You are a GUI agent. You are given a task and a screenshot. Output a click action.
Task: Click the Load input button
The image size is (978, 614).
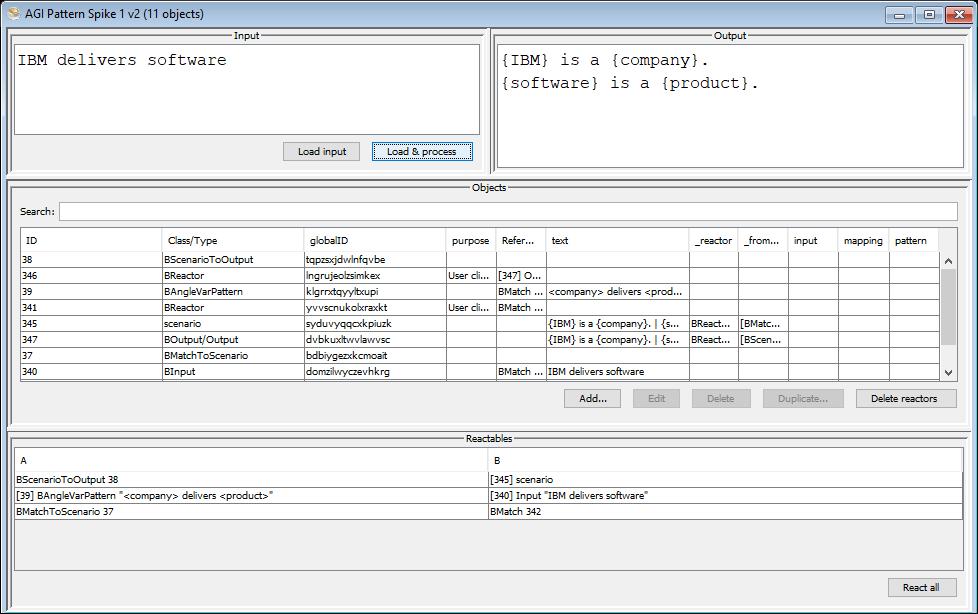click(x=322, y=152)
